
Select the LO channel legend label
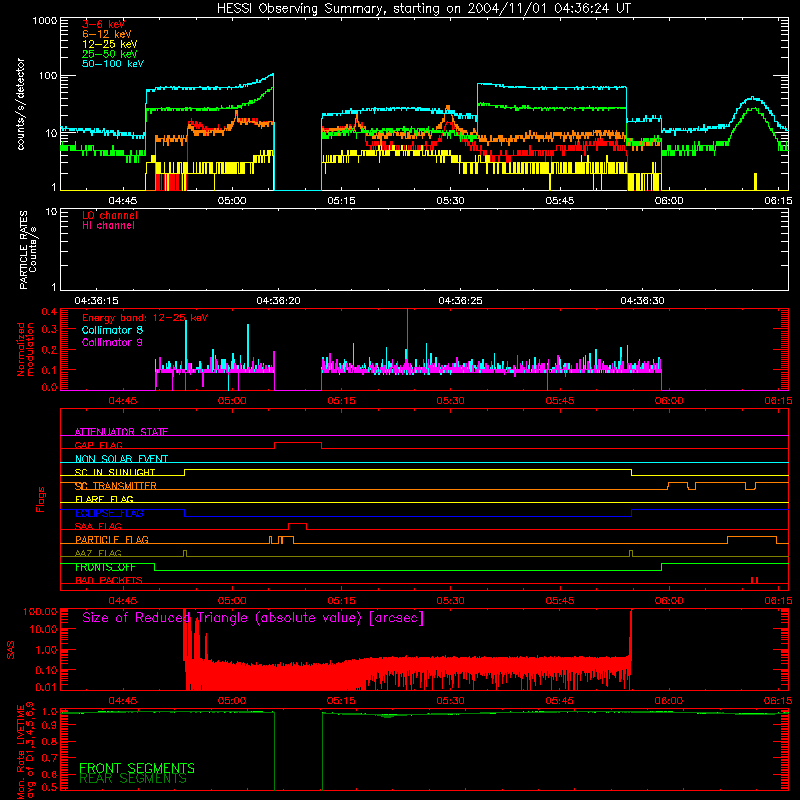tap(110, 215)
